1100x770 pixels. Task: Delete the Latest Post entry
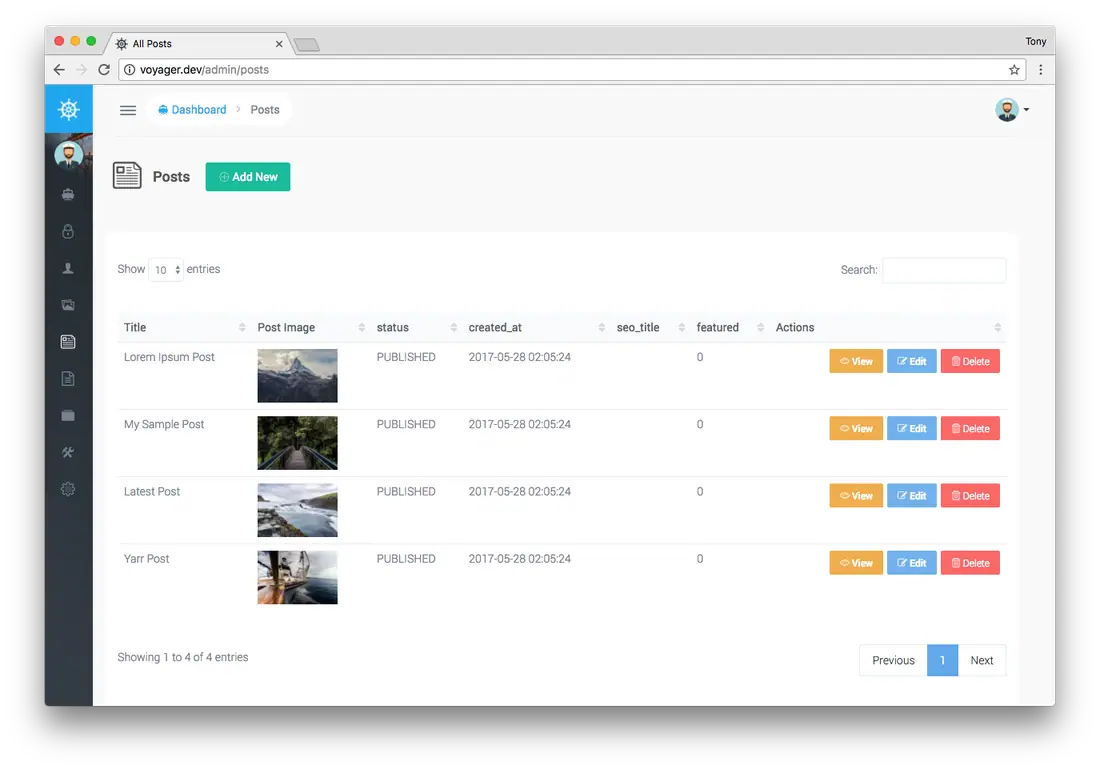970,496
